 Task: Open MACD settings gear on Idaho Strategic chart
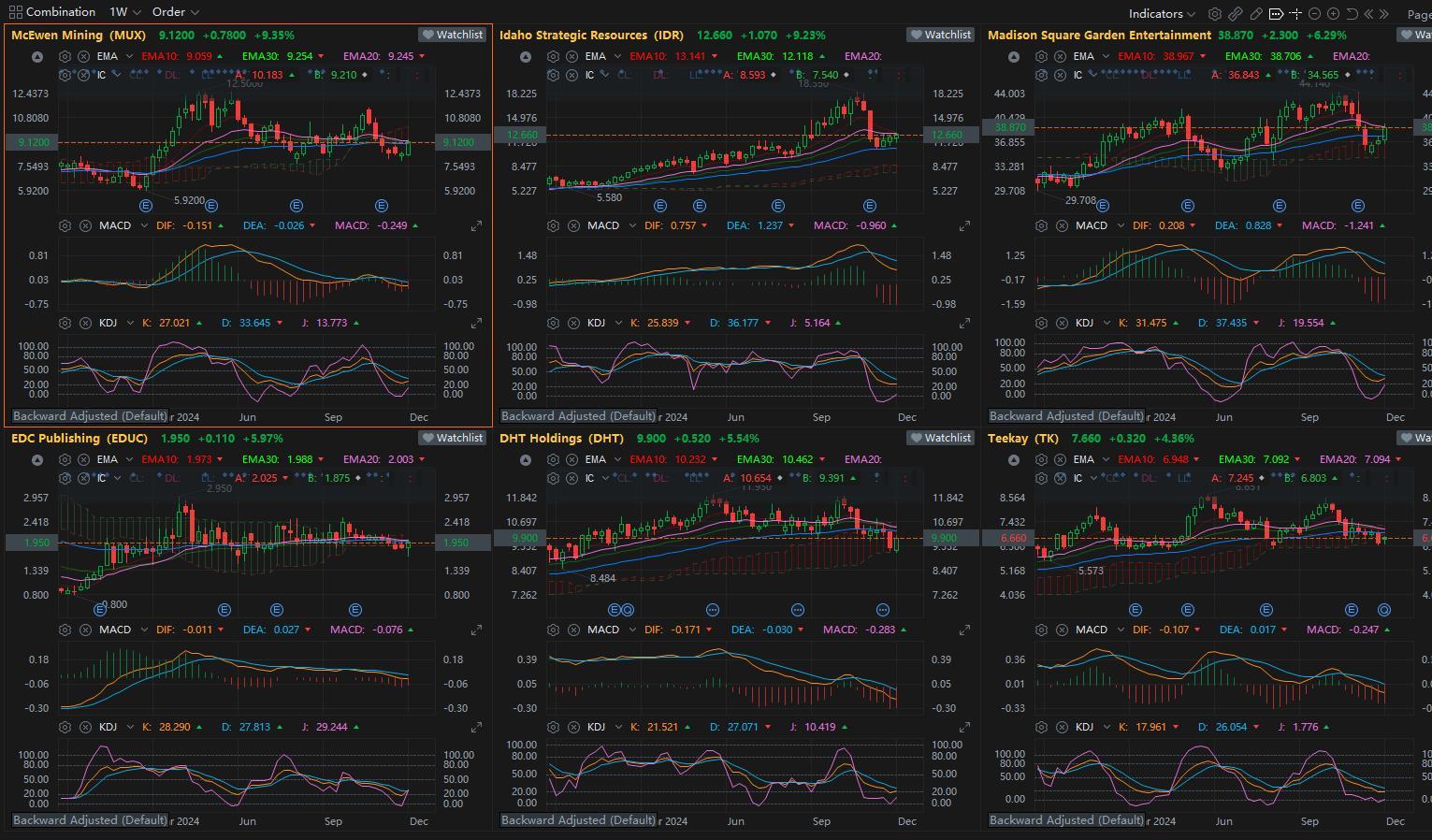point(553,225)
